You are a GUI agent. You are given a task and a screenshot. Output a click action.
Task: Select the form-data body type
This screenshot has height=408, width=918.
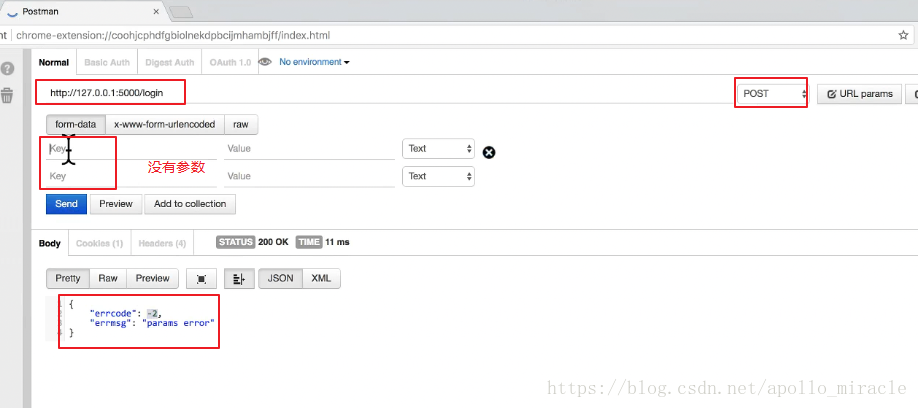pos(76,125)
